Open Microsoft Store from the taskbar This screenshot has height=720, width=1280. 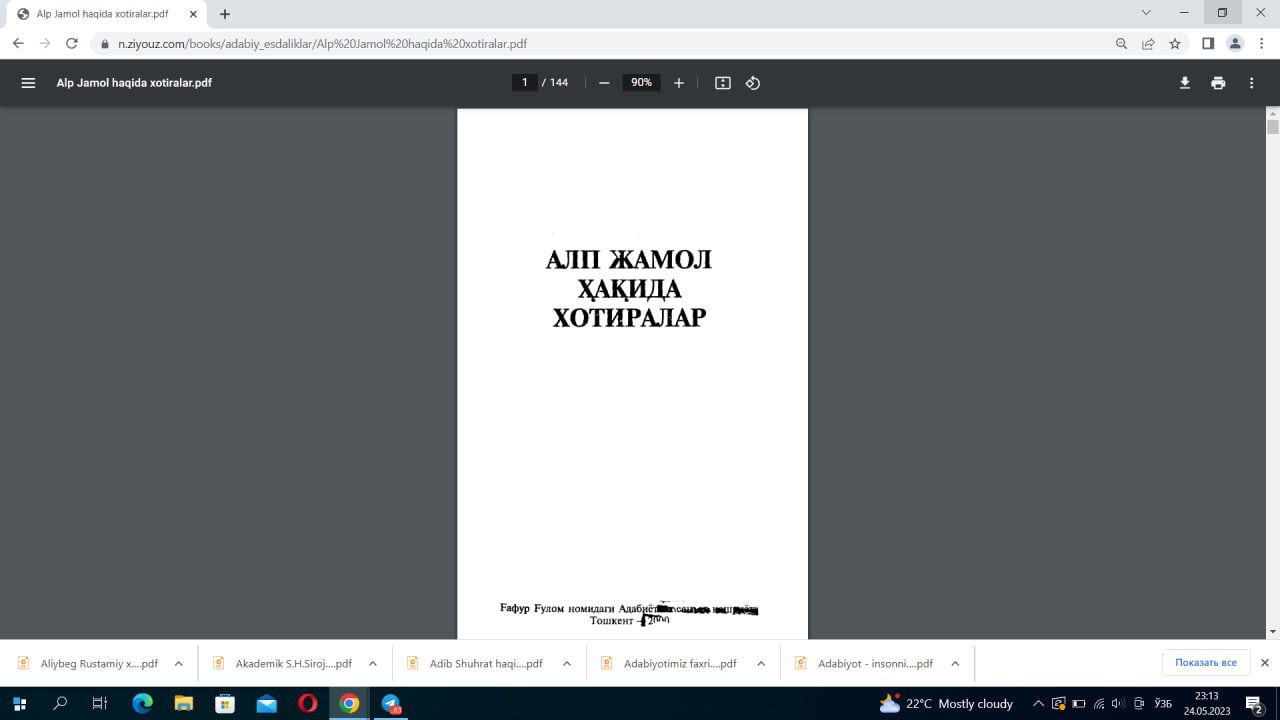(x=225, y=703)
